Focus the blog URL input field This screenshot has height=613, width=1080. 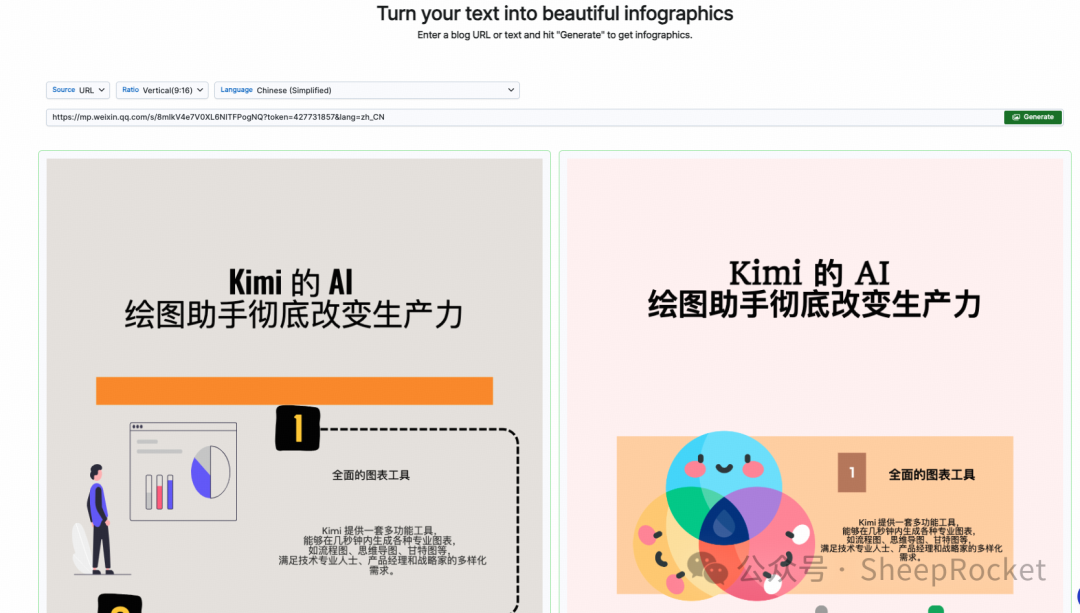(524, 117)
